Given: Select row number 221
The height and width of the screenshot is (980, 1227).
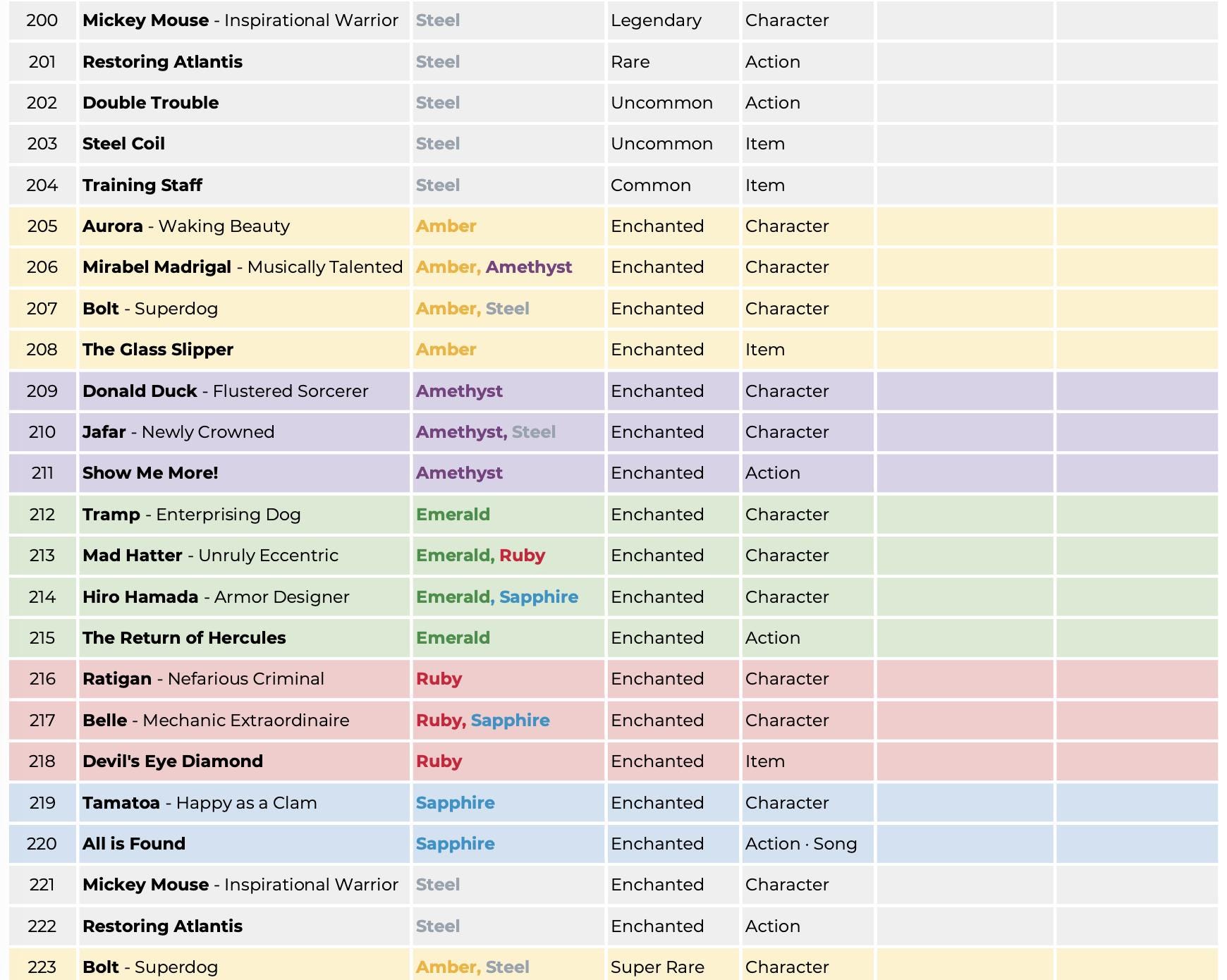Looking at the screenshot, I should click(x=42, y=885).
